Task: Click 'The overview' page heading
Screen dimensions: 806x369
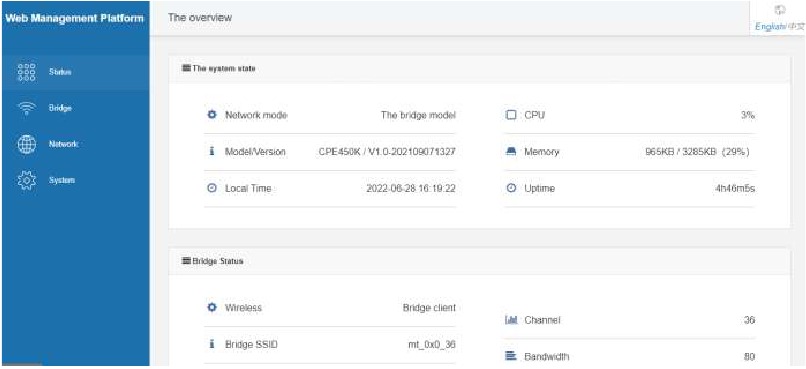Action: pyautogui.click(x=199, y=17)
